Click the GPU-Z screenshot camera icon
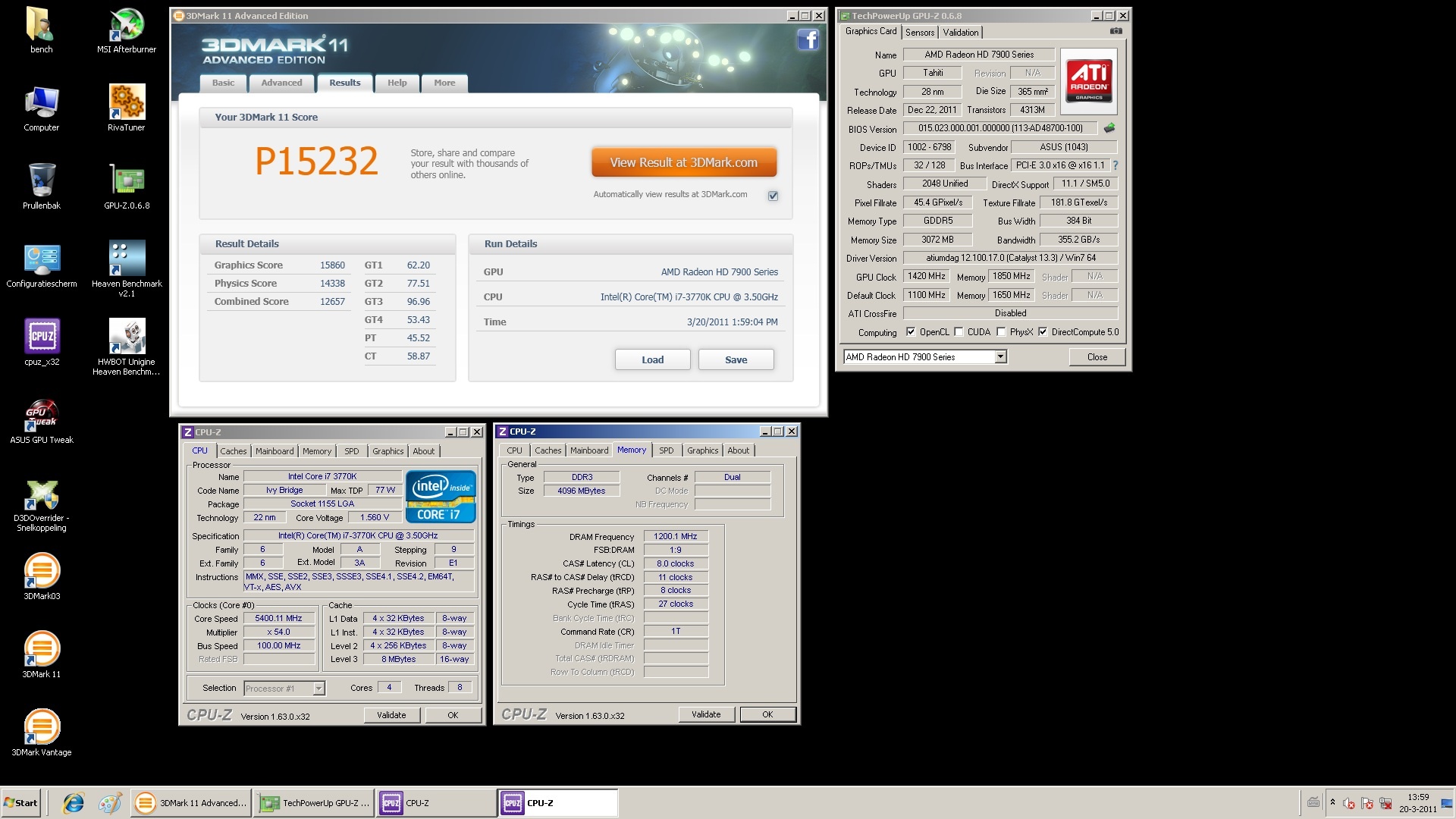 [x=1116, y=31]
